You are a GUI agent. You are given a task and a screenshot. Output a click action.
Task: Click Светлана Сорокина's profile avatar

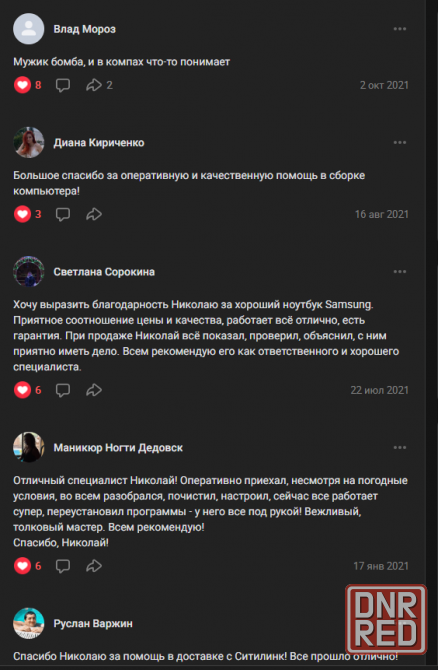[x=29, y=272]
